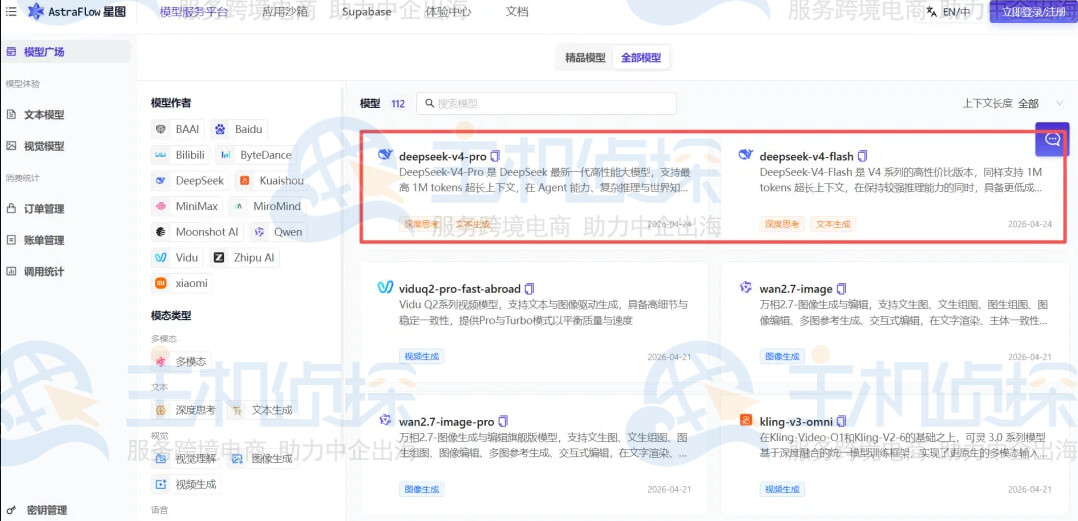Filter models by Kuaishou author
Image resolution: width=1078 pixels, height=521 pixels.
[x=270, y=180]
